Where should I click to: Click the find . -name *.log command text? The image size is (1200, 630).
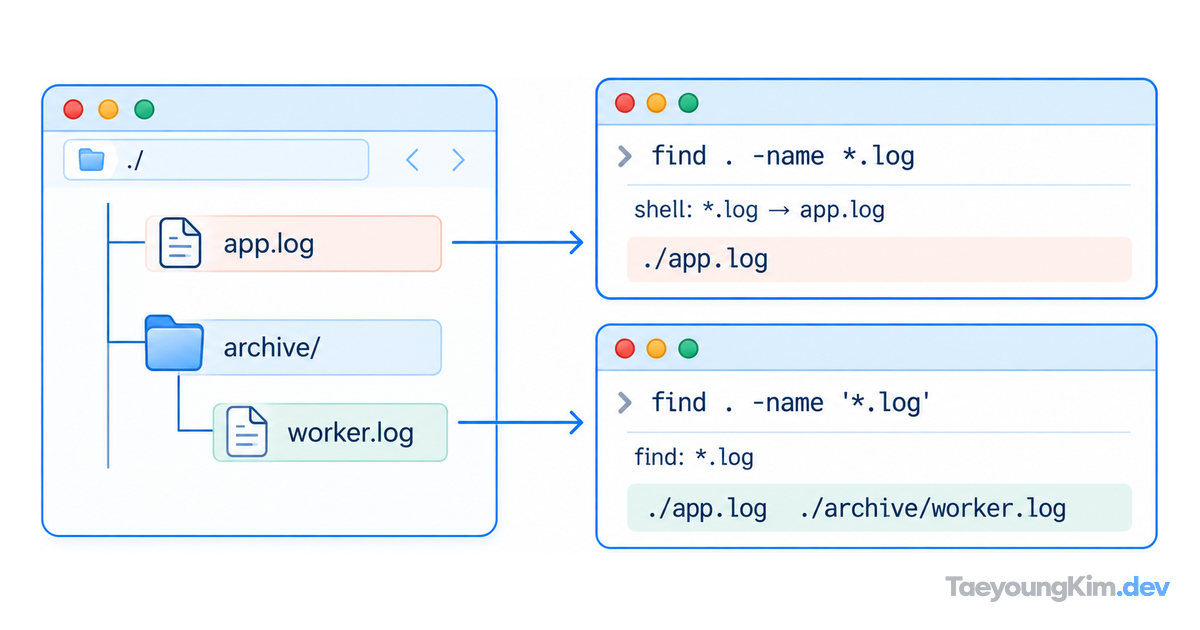point(783,156)
